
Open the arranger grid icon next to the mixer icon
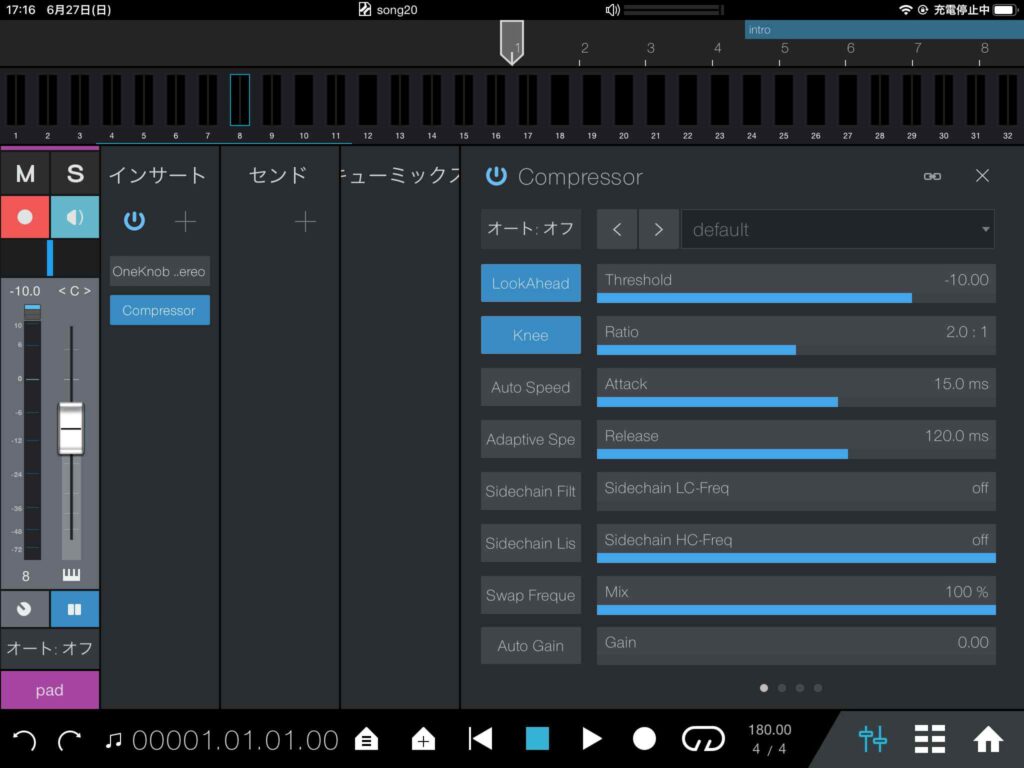click(x=929, y=738)
